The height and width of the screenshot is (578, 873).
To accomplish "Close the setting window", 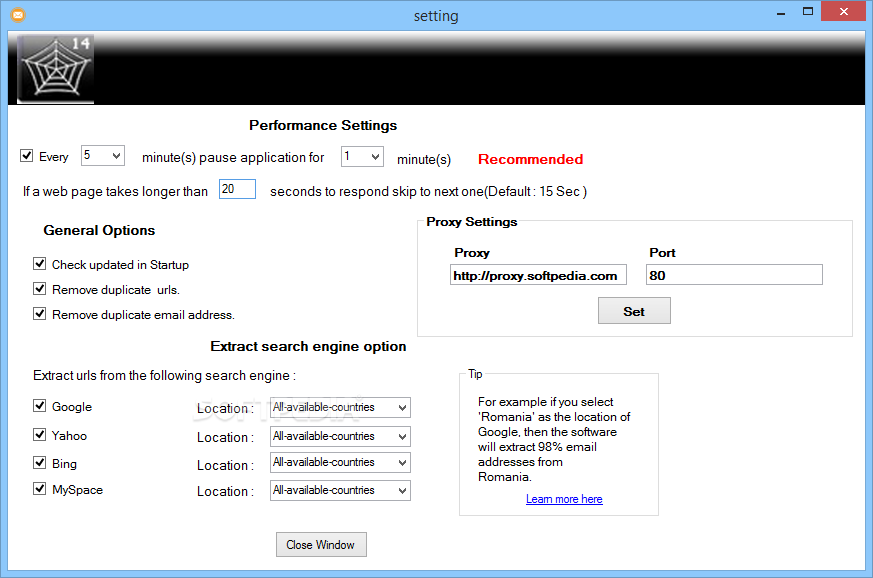I will (x=843, y=12).
